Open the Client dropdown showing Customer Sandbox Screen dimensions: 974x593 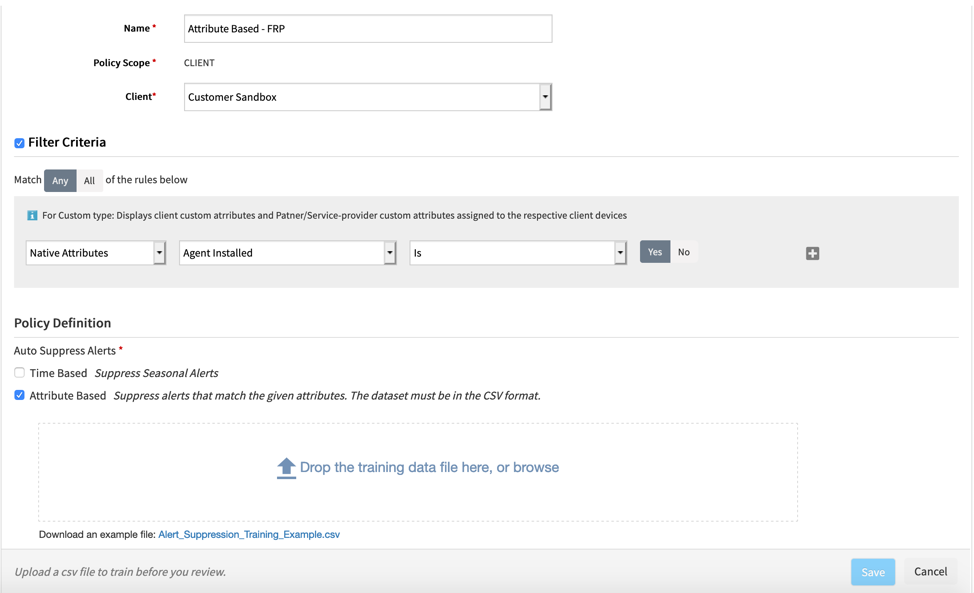pos(367,97)
